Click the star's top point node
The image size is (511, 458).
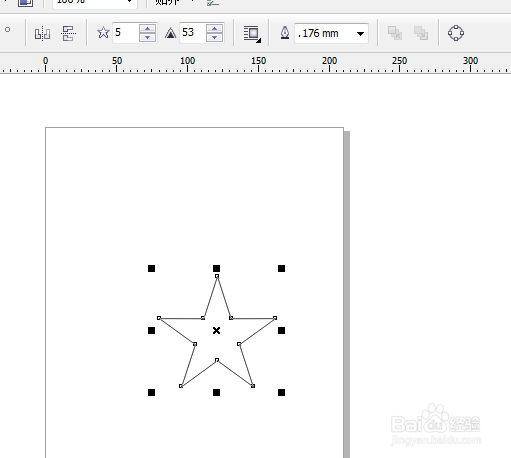[217, 276]
